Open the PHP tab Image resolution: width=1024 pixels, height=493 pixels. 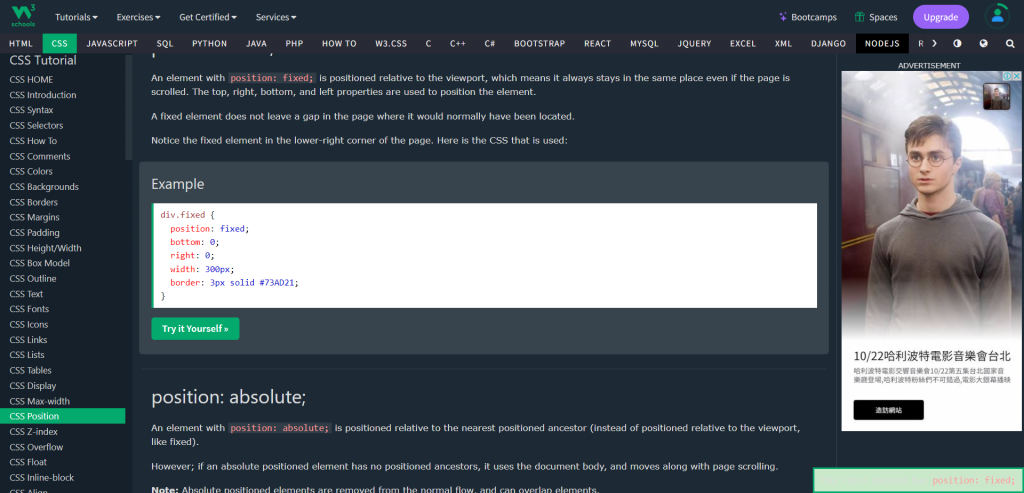click(295, 44)
